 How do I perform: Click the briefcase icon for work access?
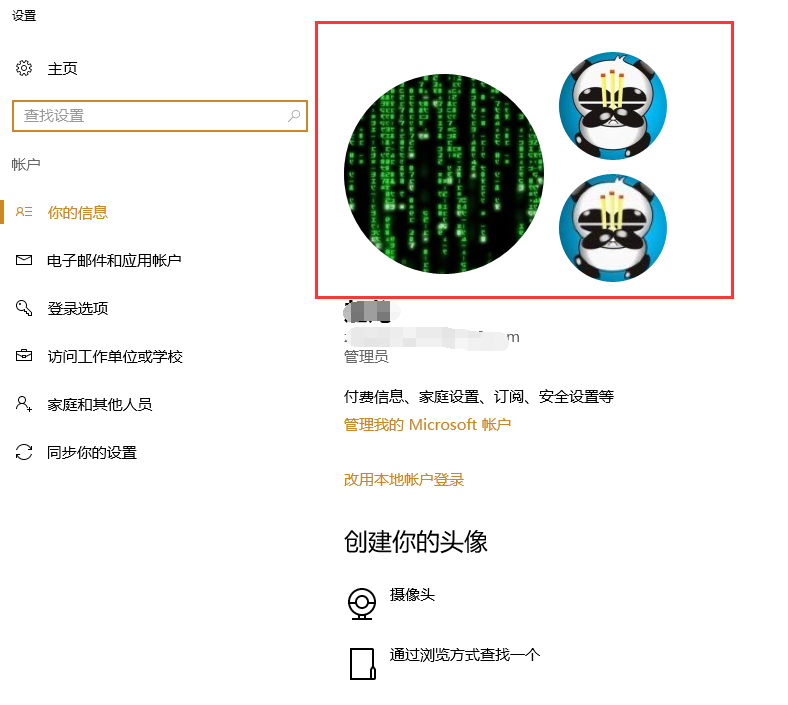click(24, 356)
